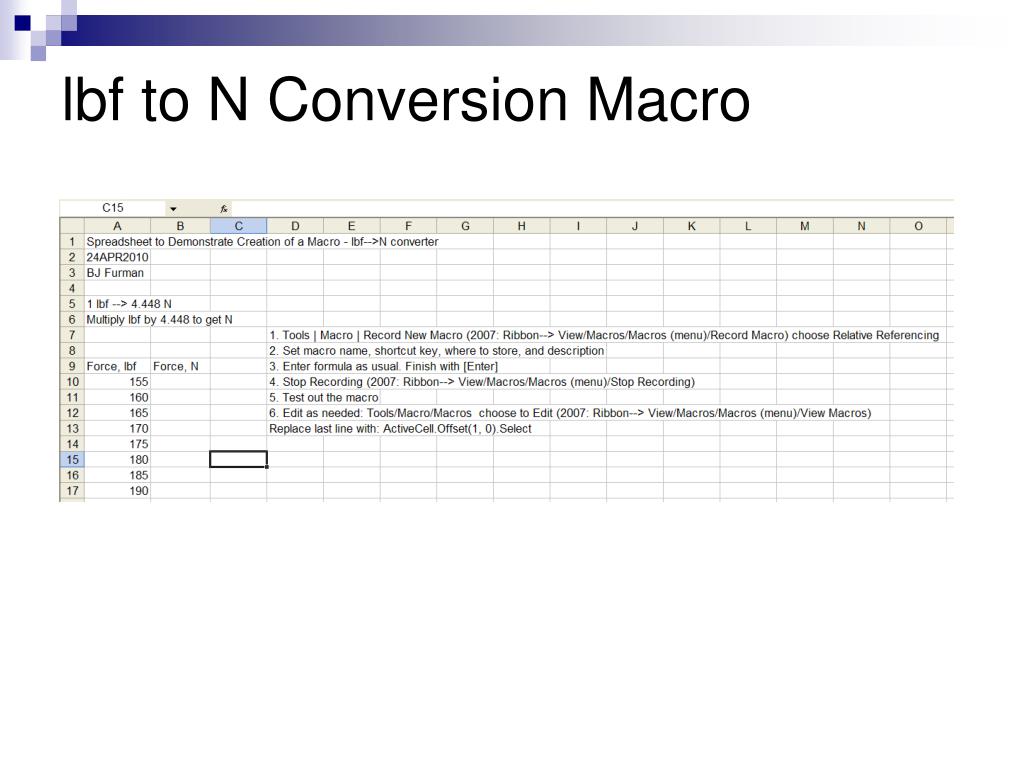This screenshot has width=1024, height=768.
Task: Select row 7 header
Action: [72, 335]
